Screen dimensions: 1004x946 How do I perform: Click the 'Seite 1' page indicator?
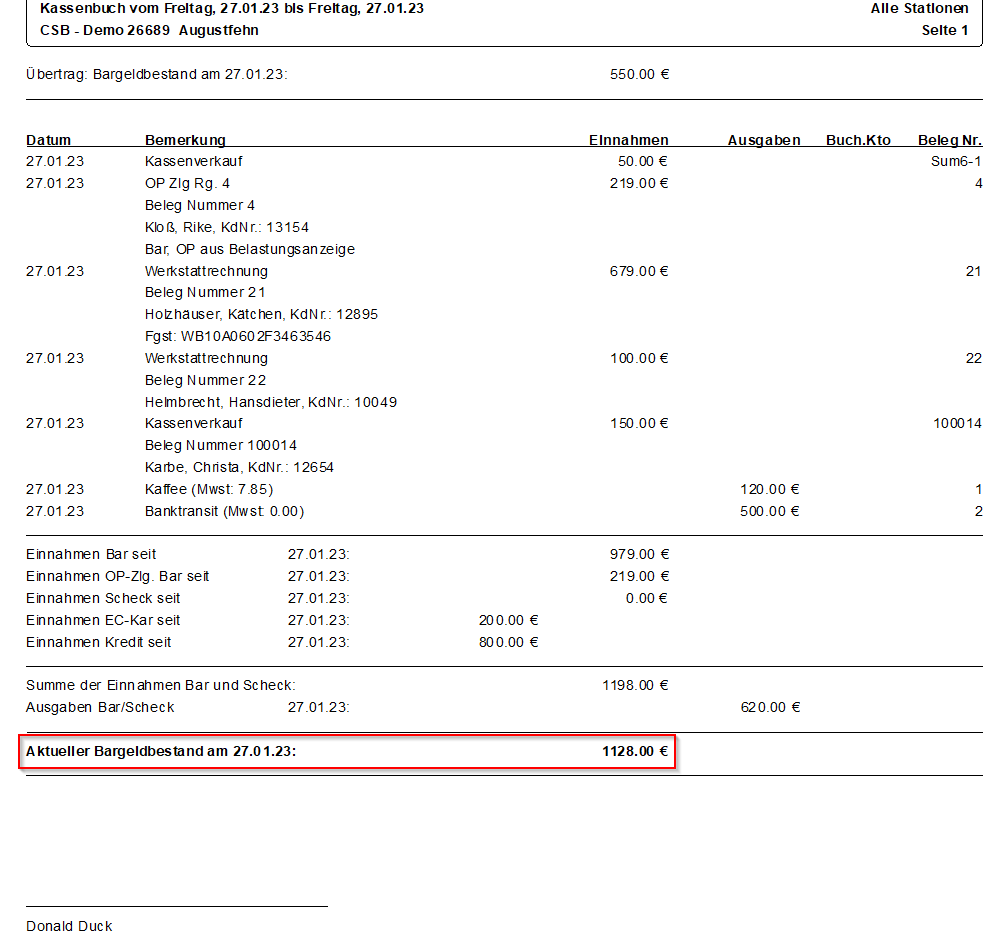[944, 30]
